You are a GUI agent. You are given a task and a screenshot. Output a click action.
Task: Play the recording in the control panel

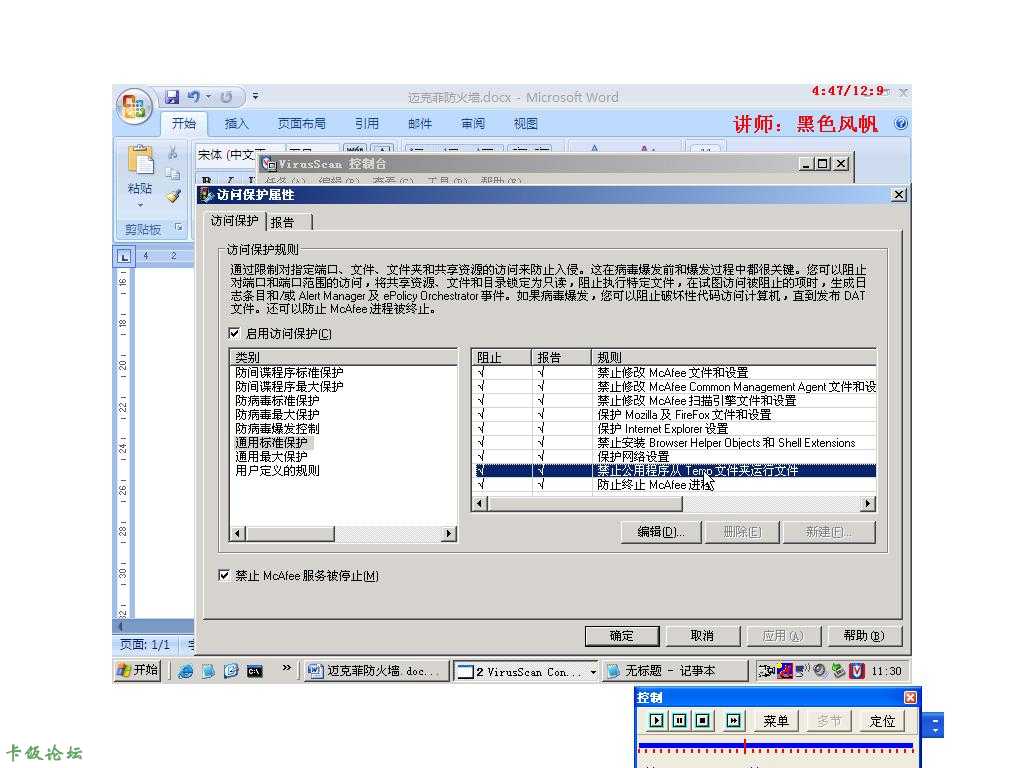click(x=656, y=720)
